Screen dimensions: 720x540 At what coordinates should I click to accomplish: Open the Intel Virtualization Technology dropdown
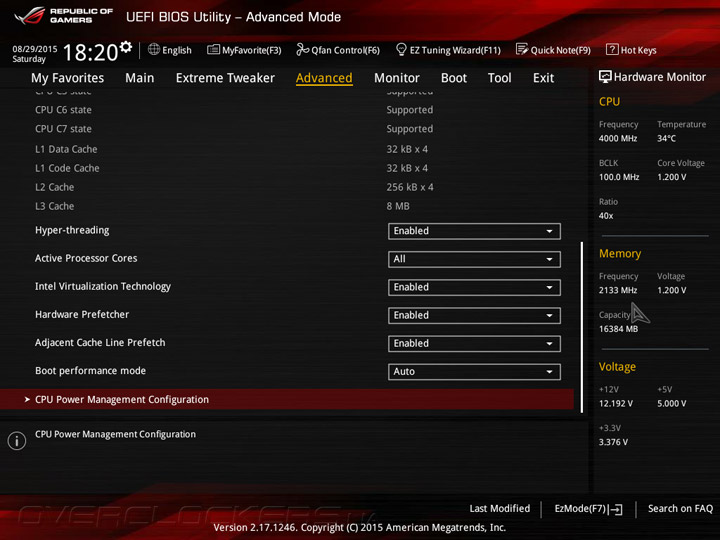474,287
